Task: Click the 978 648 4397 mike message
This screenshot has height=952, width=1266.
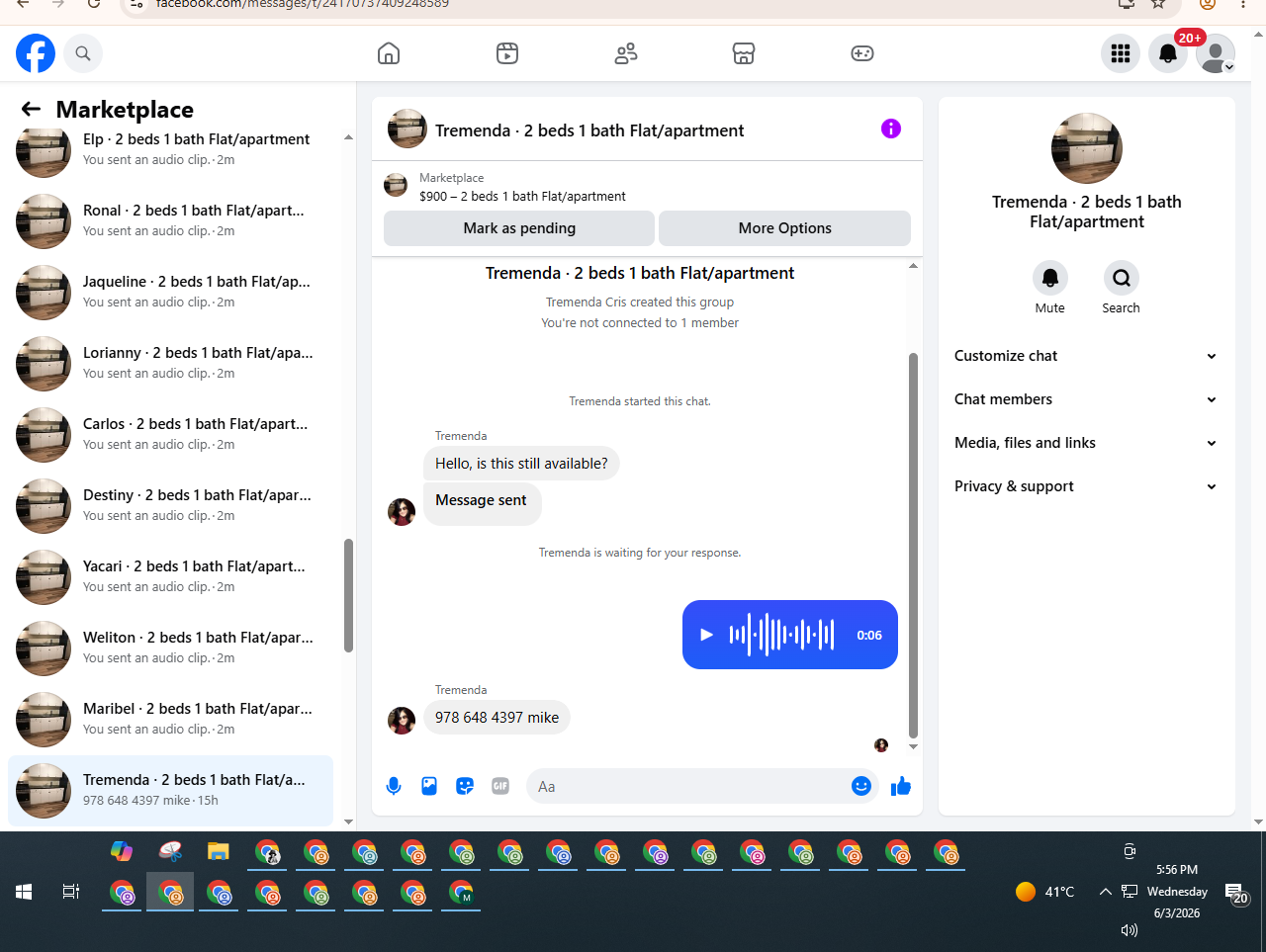Action: pos(497,718)
